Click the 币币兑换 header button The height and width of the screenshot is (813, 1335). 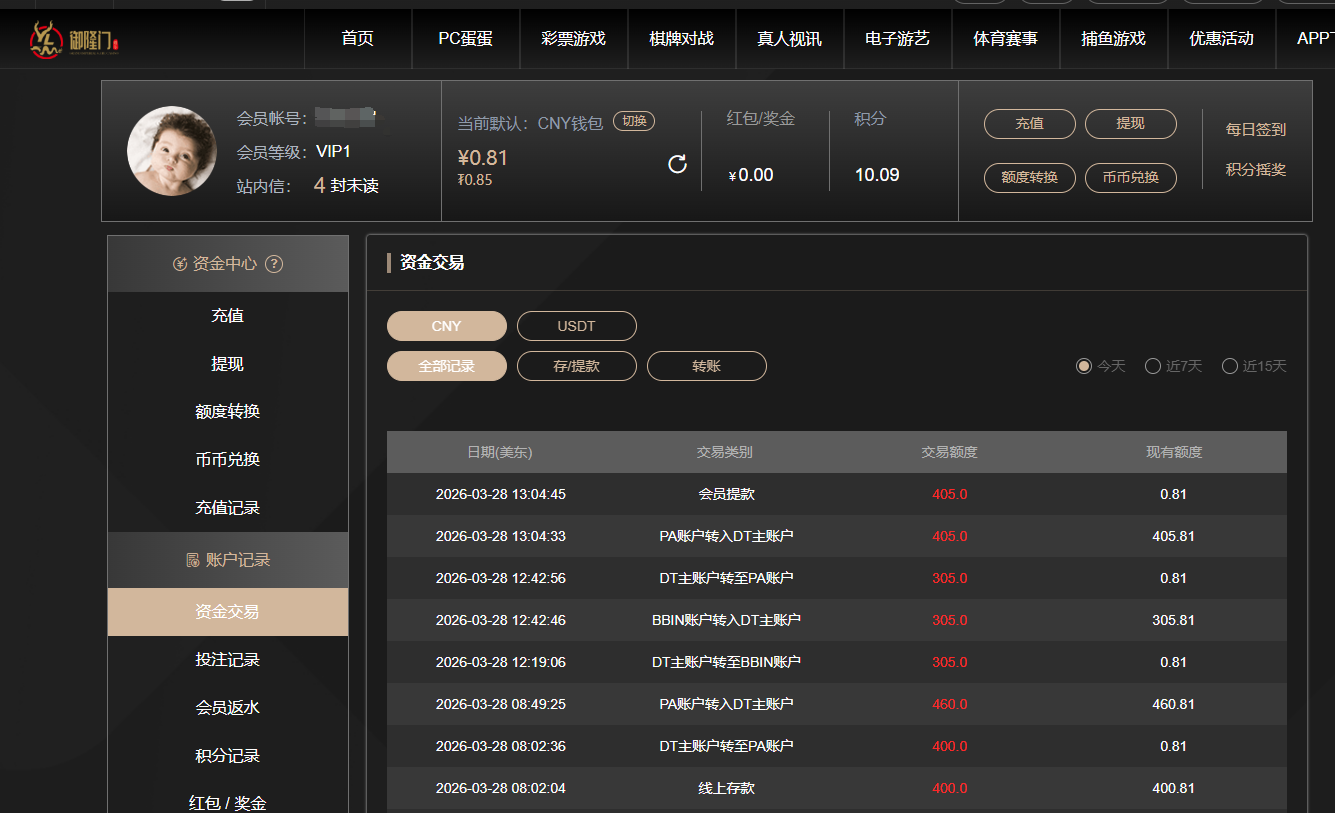[1130, 177]
